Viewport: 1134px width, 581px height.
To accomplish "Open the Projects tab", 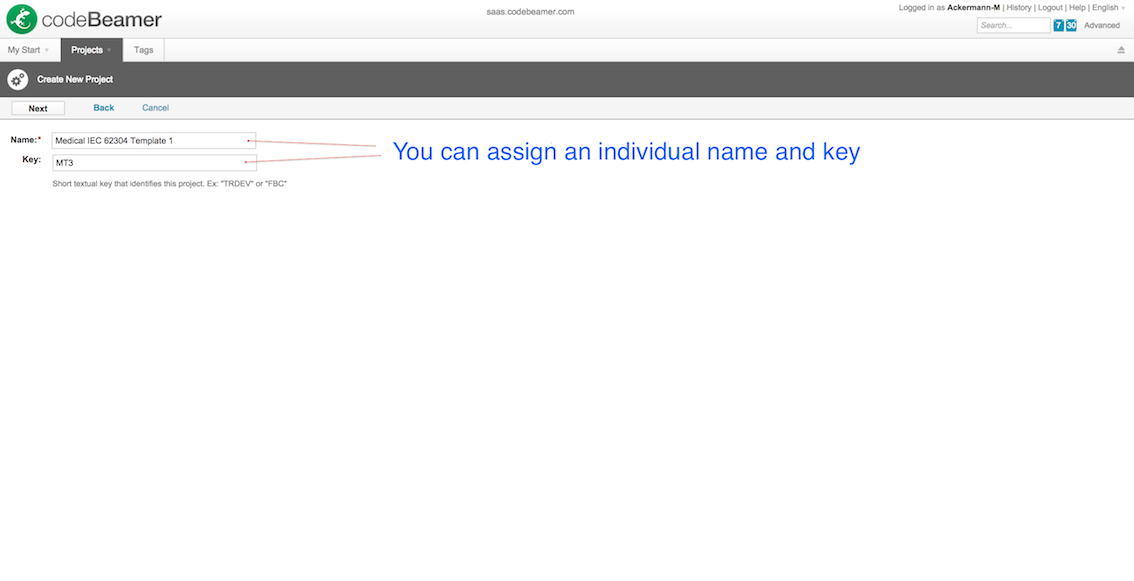I will point(91,50).
